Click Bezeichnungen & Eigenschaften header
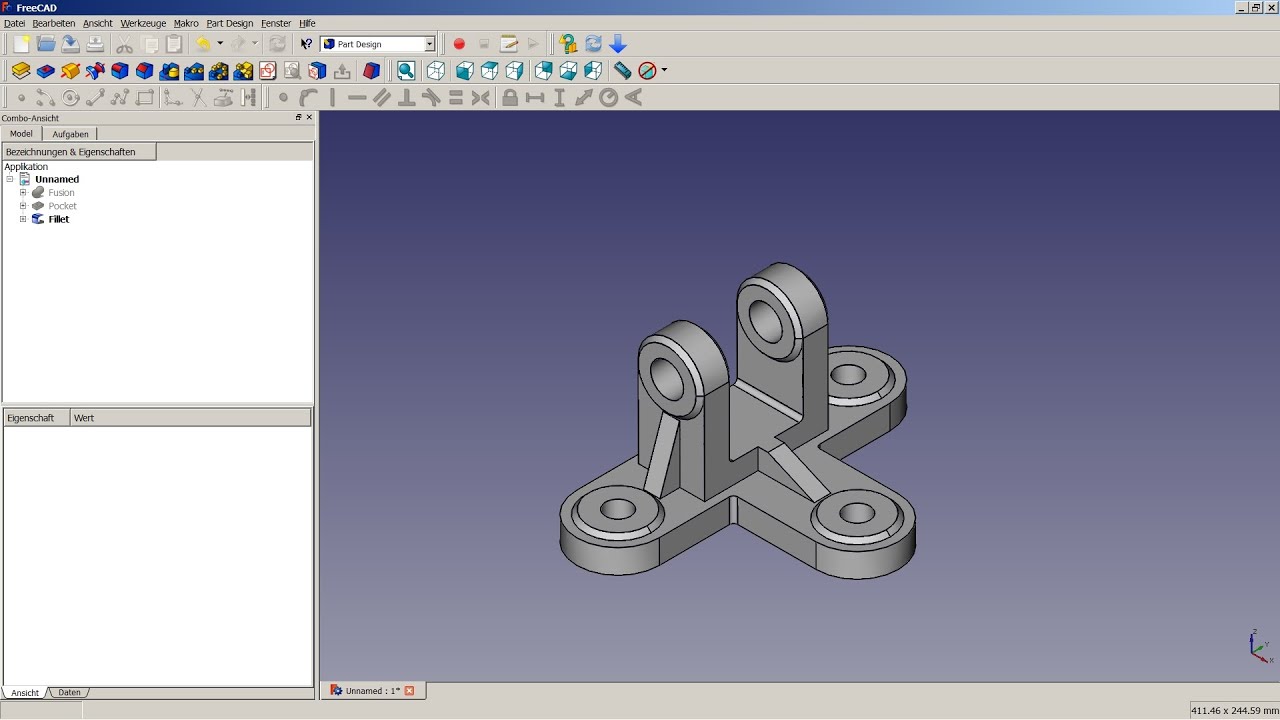The height and width of the screenshot is (720, 1280). click(x=79, y=152)
